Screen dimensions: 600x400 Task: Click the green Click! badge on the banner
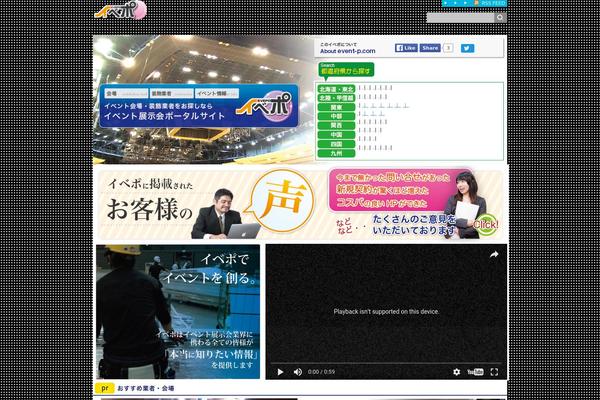tap(486, 224)
